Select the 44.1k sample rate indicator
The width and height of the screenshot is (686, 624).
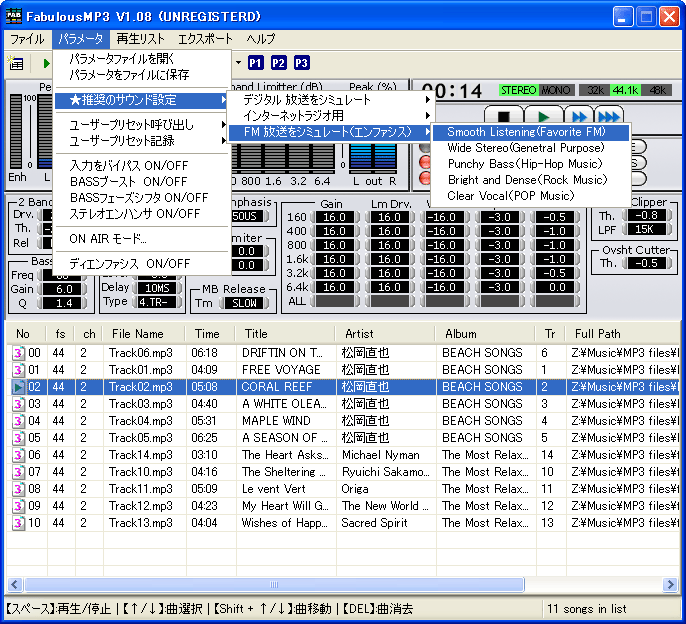[x=625, y=90]
